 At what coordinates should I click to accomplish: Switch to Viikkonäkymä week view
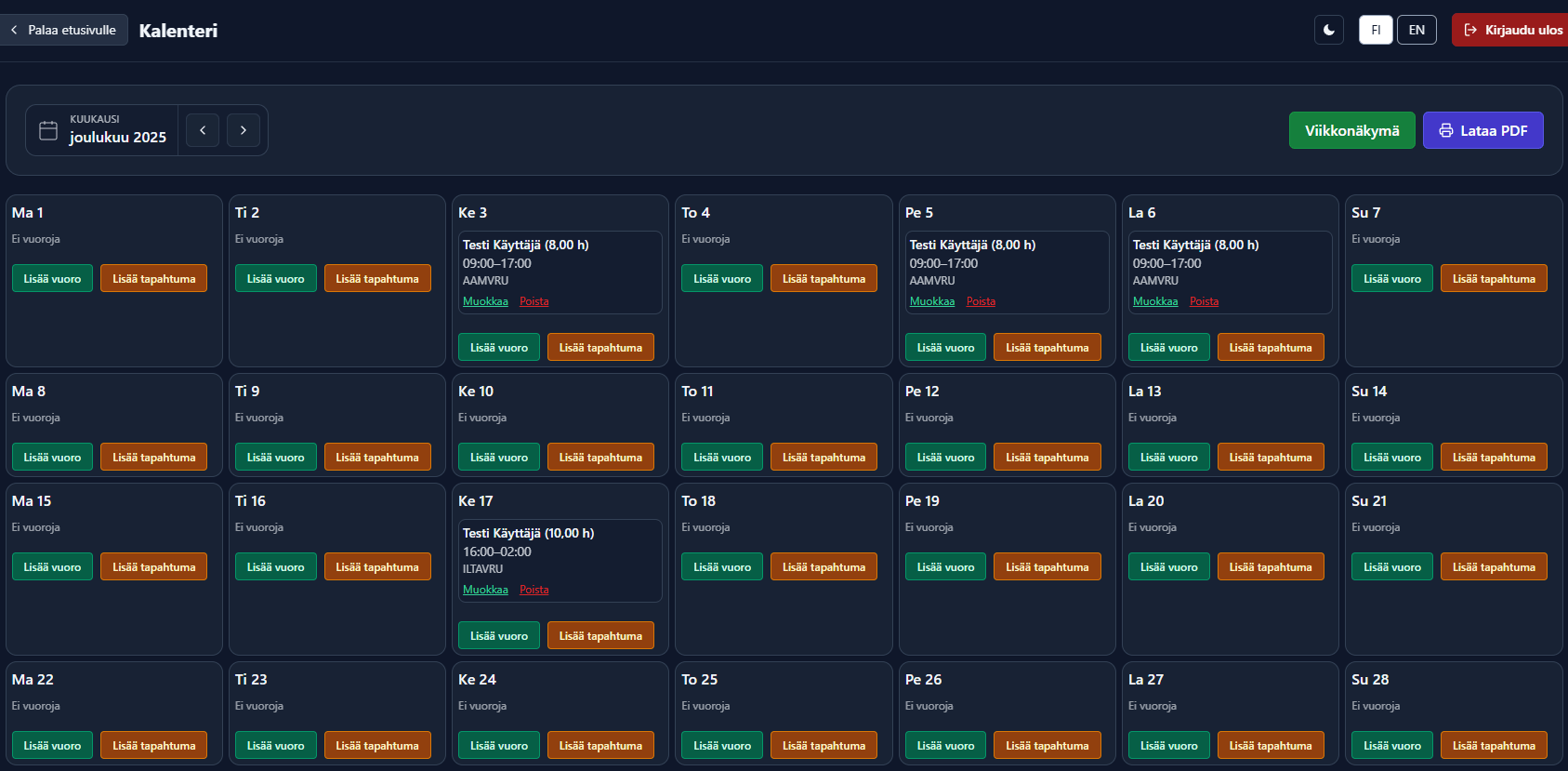(x=1351, y=130)
